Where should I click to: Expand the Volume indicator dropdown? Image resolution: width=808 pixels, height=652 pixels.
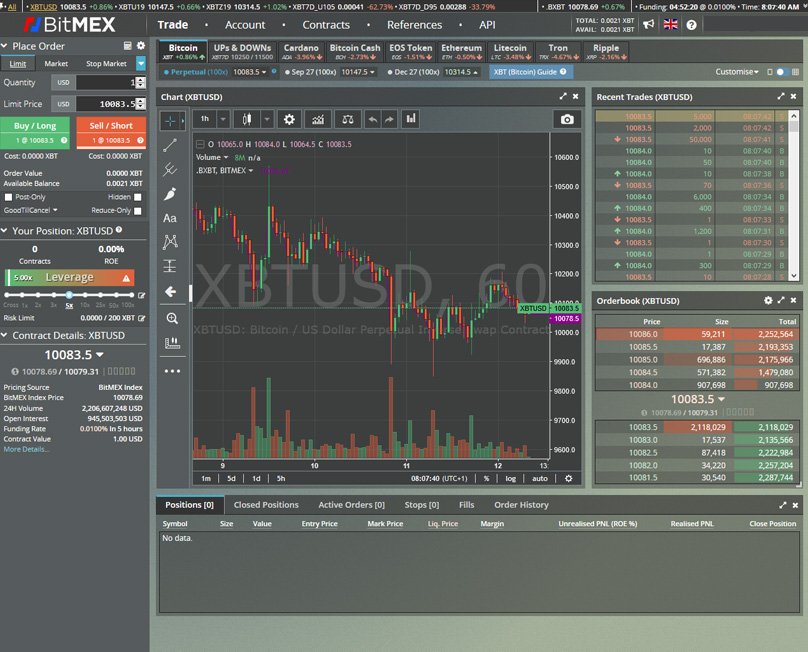click(226, 157)
